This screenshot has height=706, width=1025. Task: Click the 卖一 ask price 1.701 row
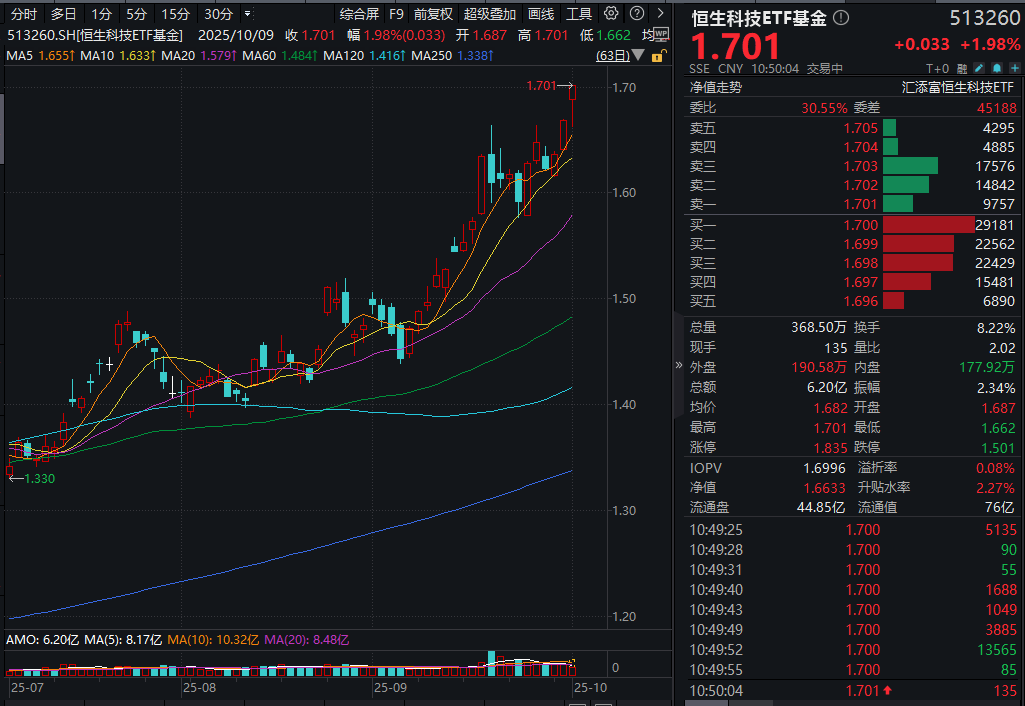pos(860,203)
